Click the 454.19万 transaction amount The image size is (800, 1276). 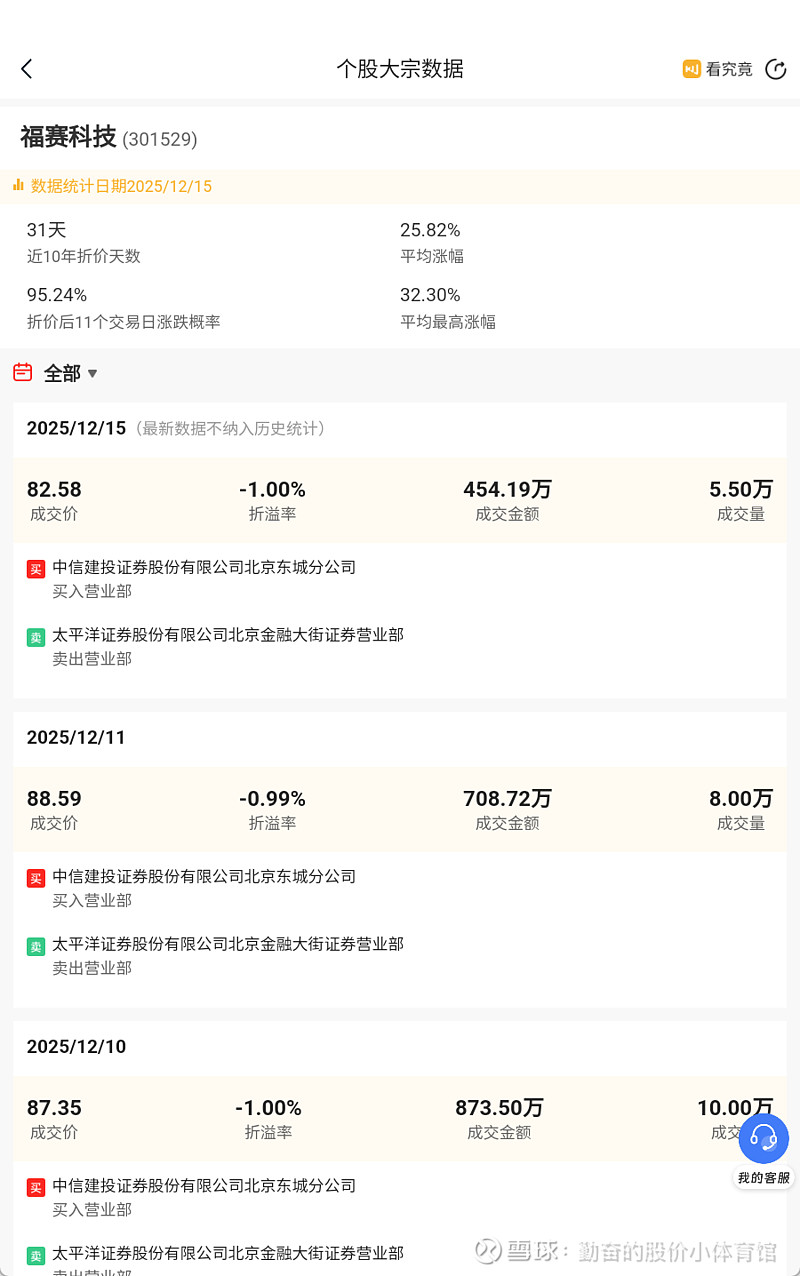pyautogui.click(x=507, y=490)
